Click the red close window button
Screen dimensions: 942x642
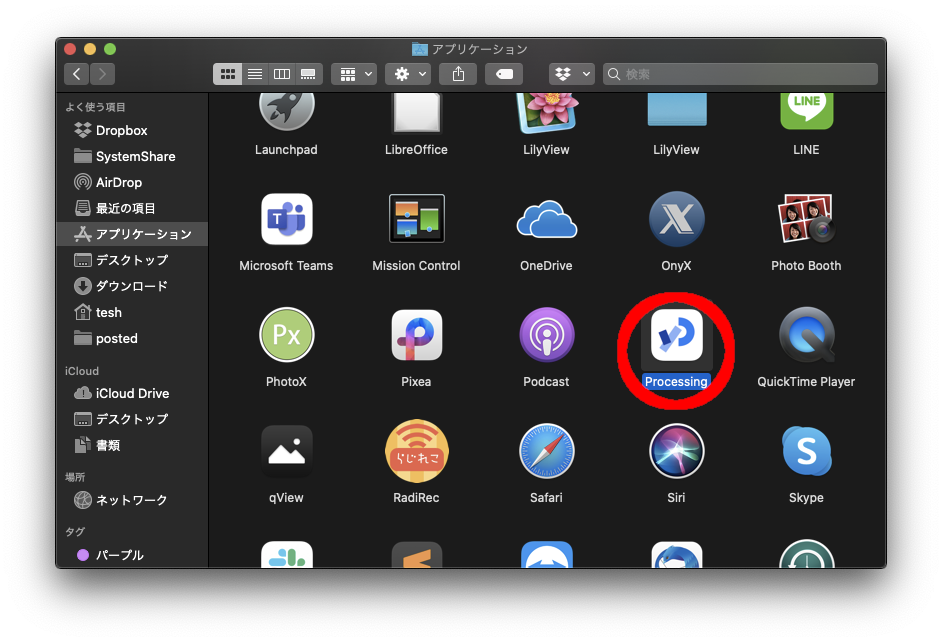70,49
